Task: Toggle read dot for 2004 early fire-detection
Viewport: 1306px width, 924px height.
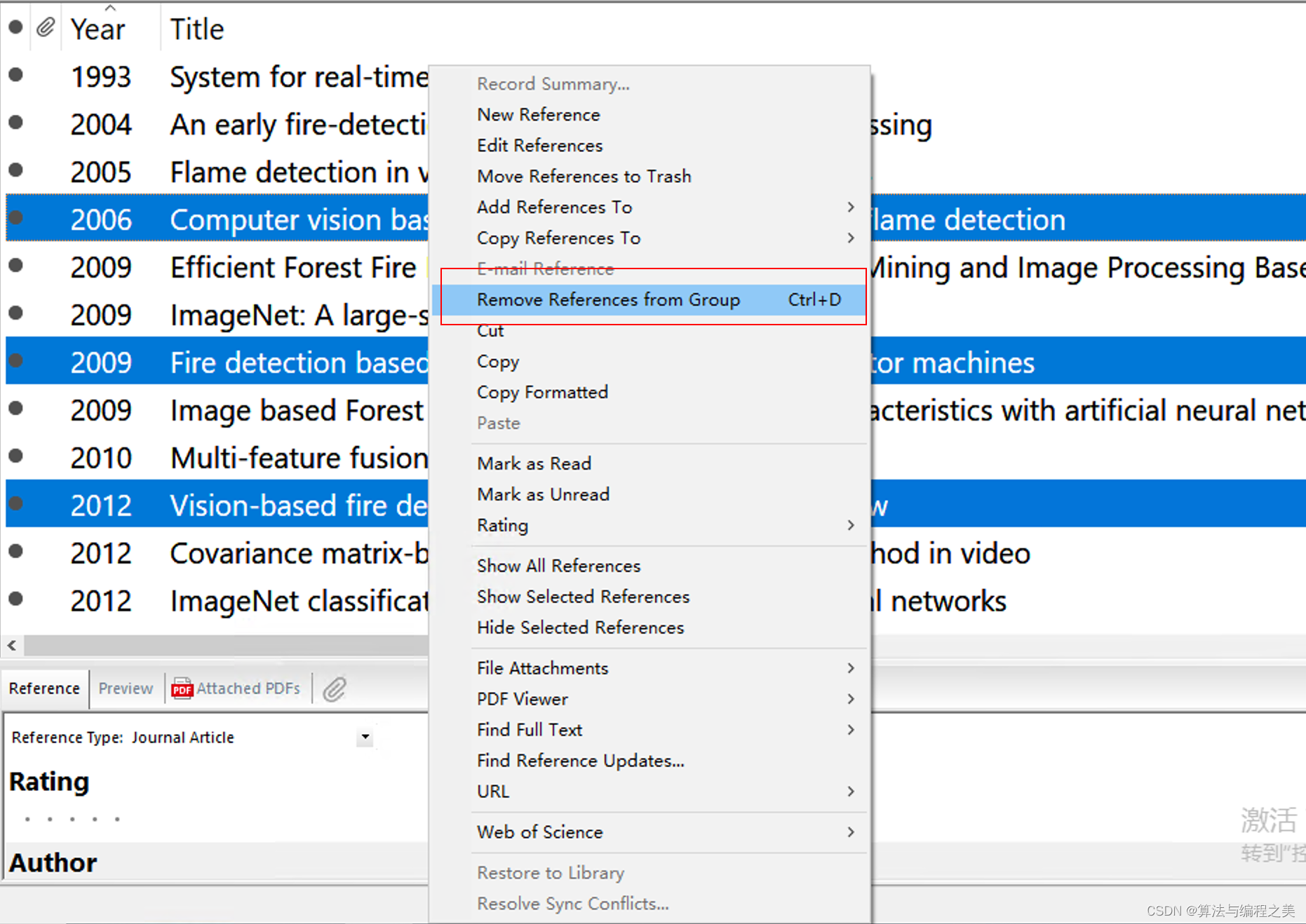Action: pyautogui.click(x=15, y=123)
